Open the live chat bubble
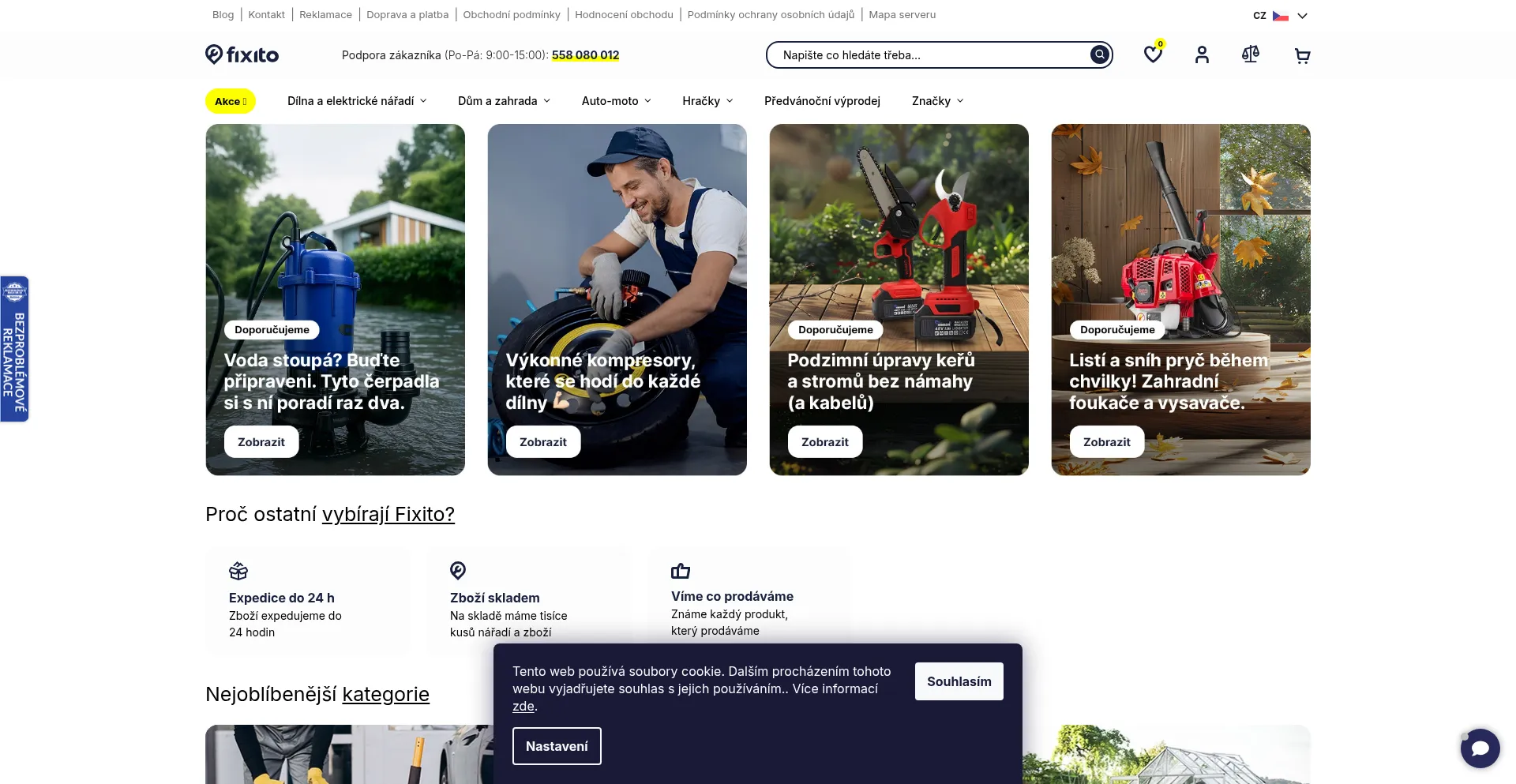Image resolution: width=1516 pixels, height=784 pixels. (x=1480, y=748)
